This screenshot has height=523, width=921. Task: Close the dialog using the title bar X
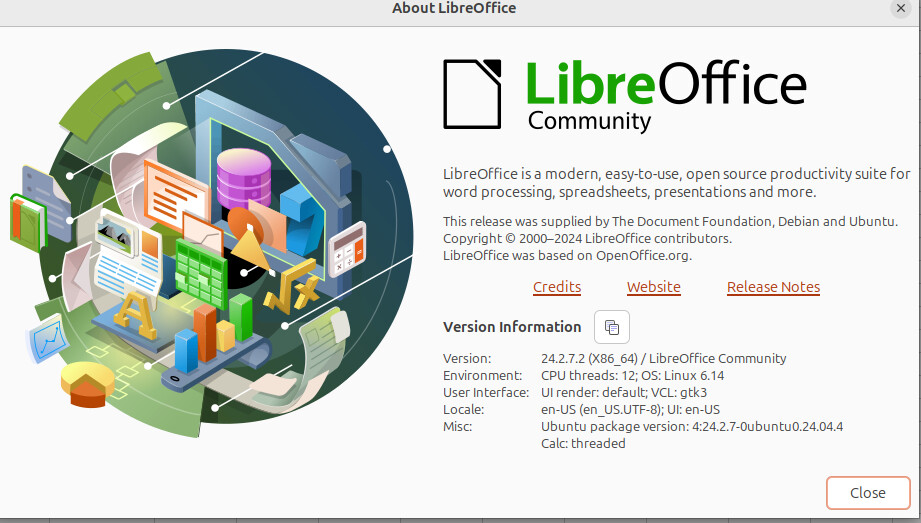coord(900,8)
